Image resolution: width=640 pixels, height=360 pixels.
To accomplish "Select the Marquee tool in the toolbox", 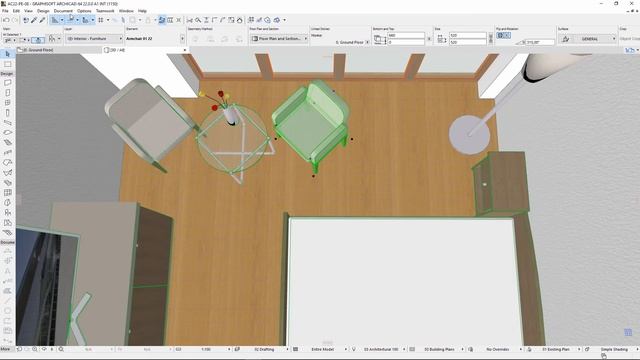I will pos(7,64).
